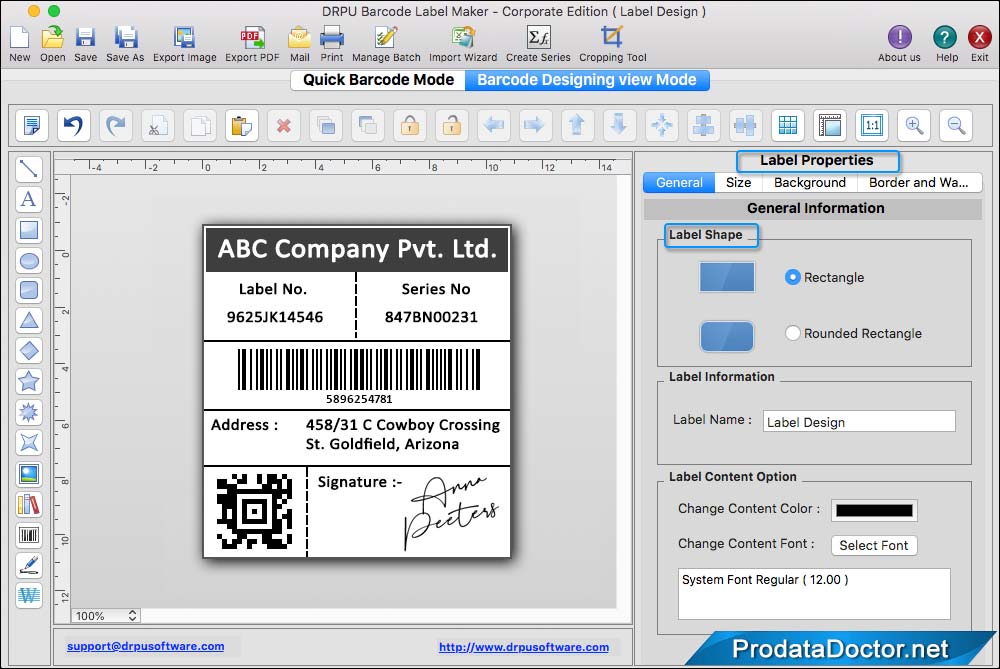1000x669 pixels.
Task: Select the Star shape tool
Action: 29,381
